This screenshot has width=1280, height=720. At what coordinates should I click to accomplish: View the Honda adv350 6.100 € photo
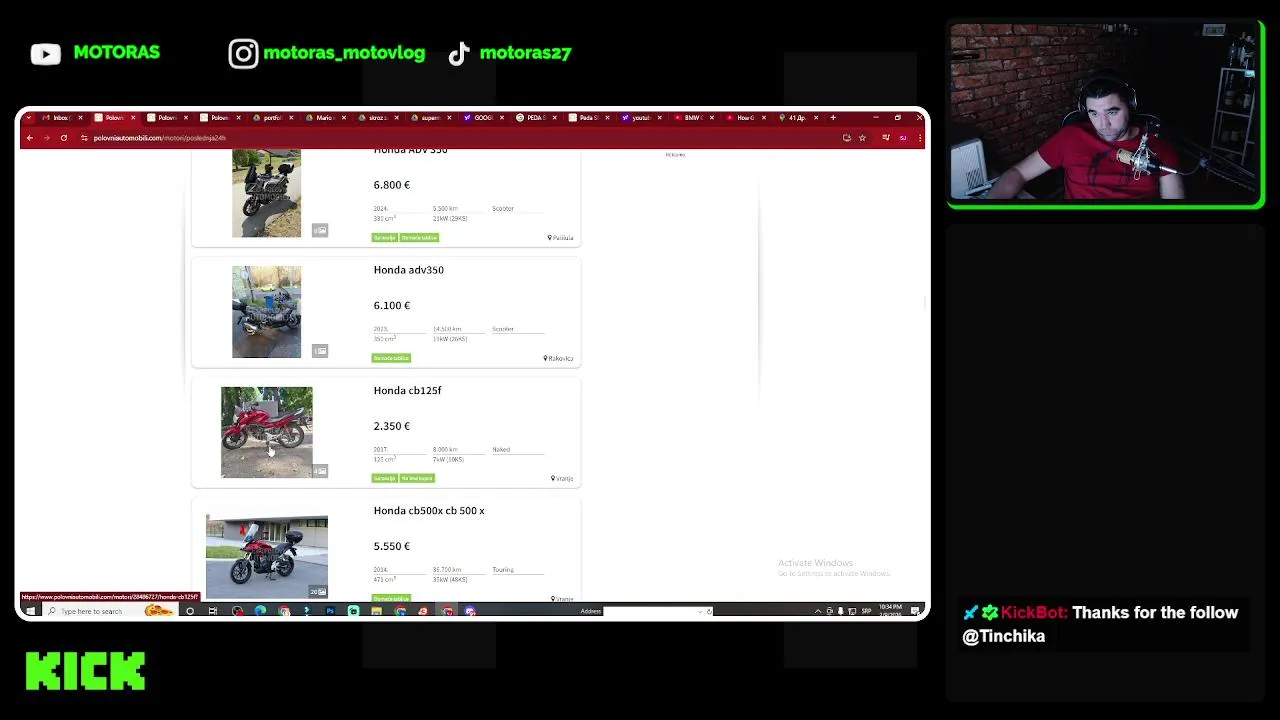click(x=266, y=312)
